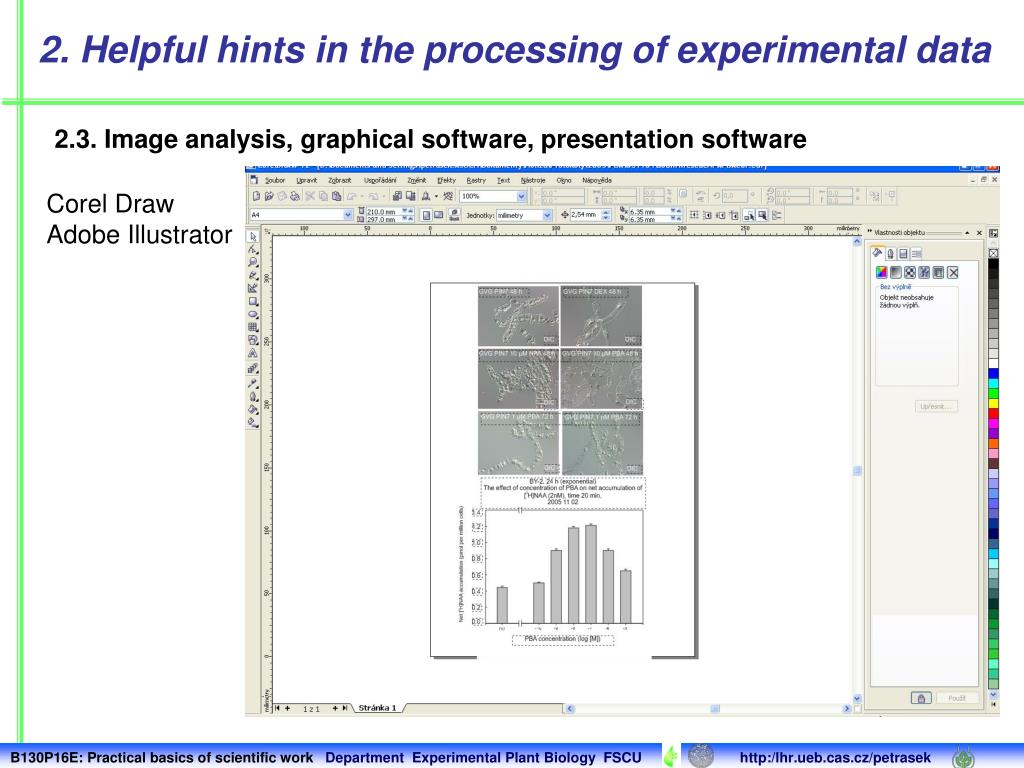This screenshot has width=1024, height=768.
Task: Select the Rectangle tool in toolbox
Action: point(253,300)
